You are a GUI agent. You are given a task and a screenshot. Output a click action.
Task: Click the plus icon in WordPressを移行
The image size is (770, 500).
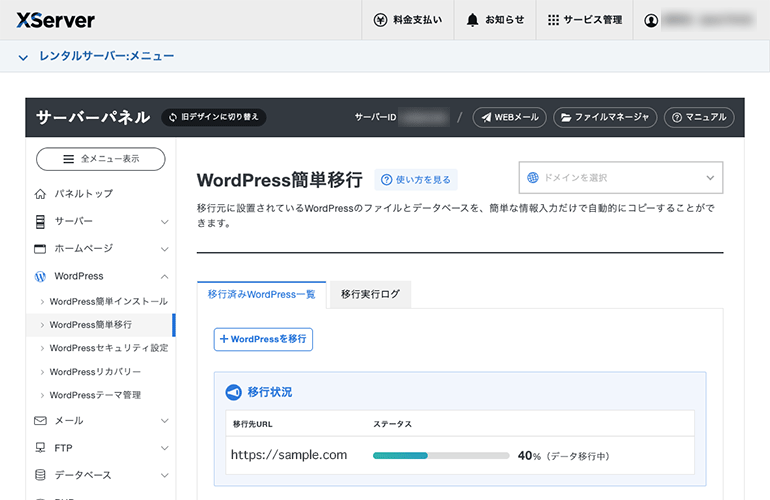[x=224, y=339]
